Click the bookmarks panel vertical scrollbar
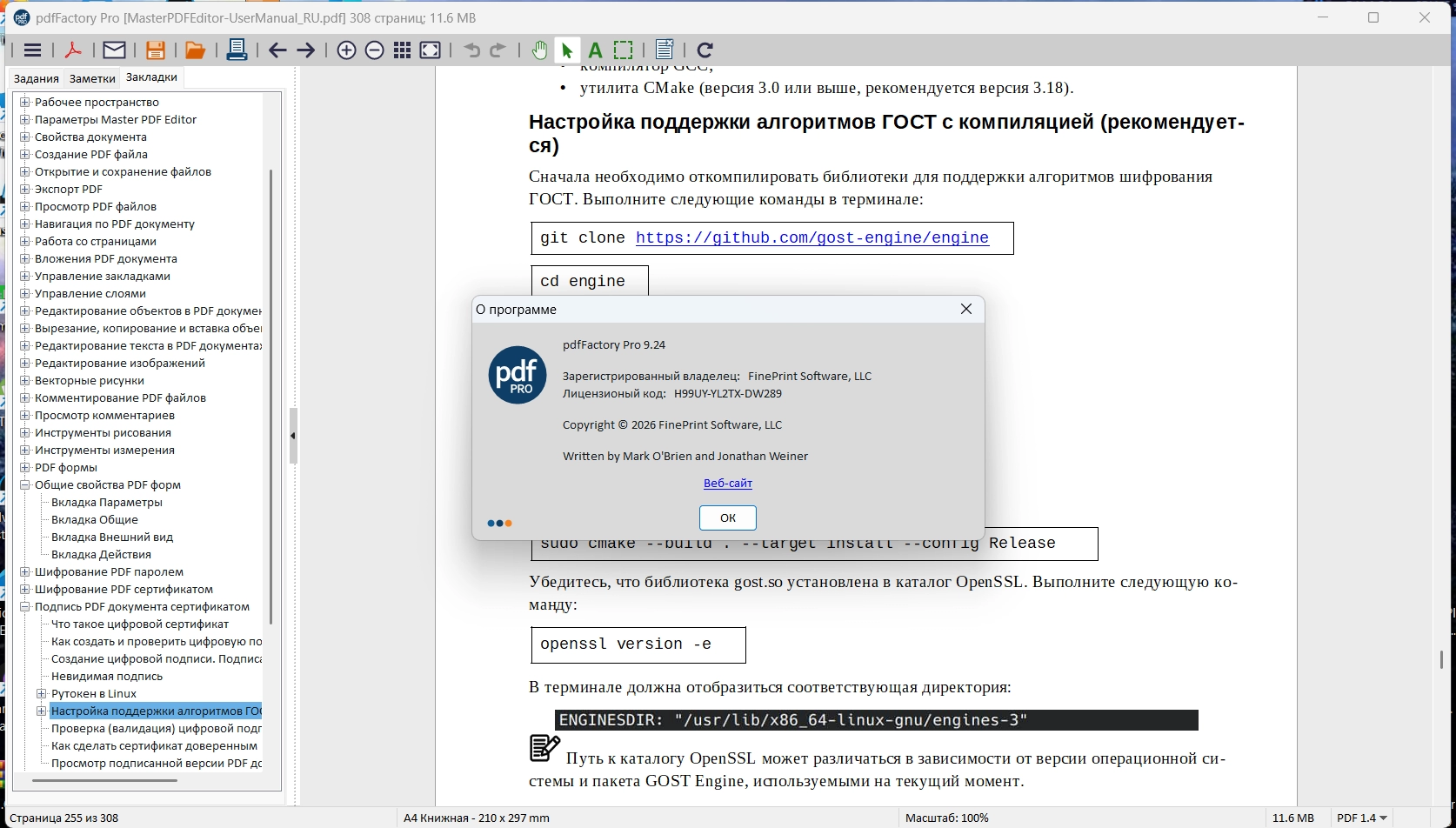This screenshot has height=828, width=1456. (271, 397)
